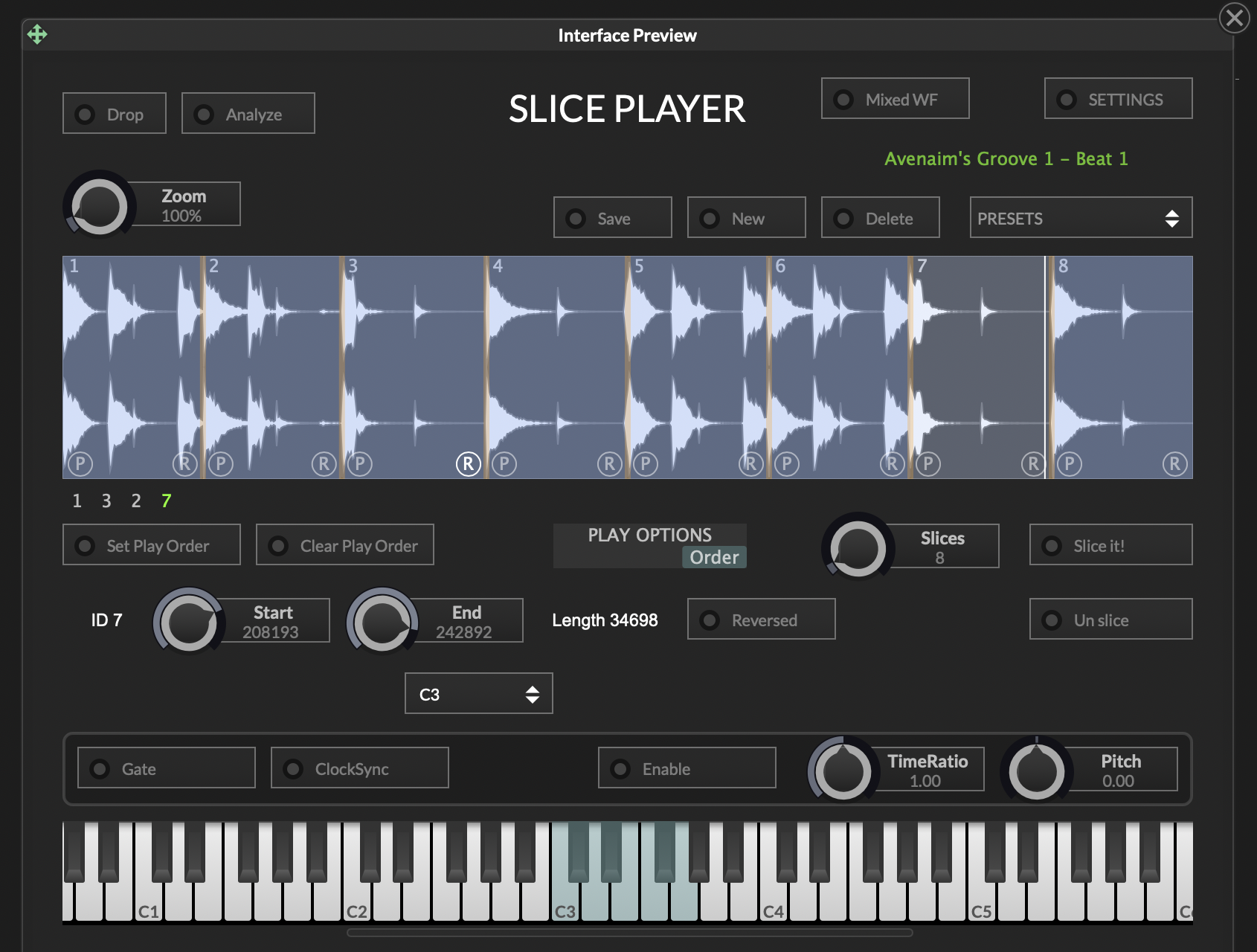The height and width of the screenshot is (952, 1257).
Task: Enable the Mixed WF toggle
Action: pyautogui.click(x=896, y=98)
